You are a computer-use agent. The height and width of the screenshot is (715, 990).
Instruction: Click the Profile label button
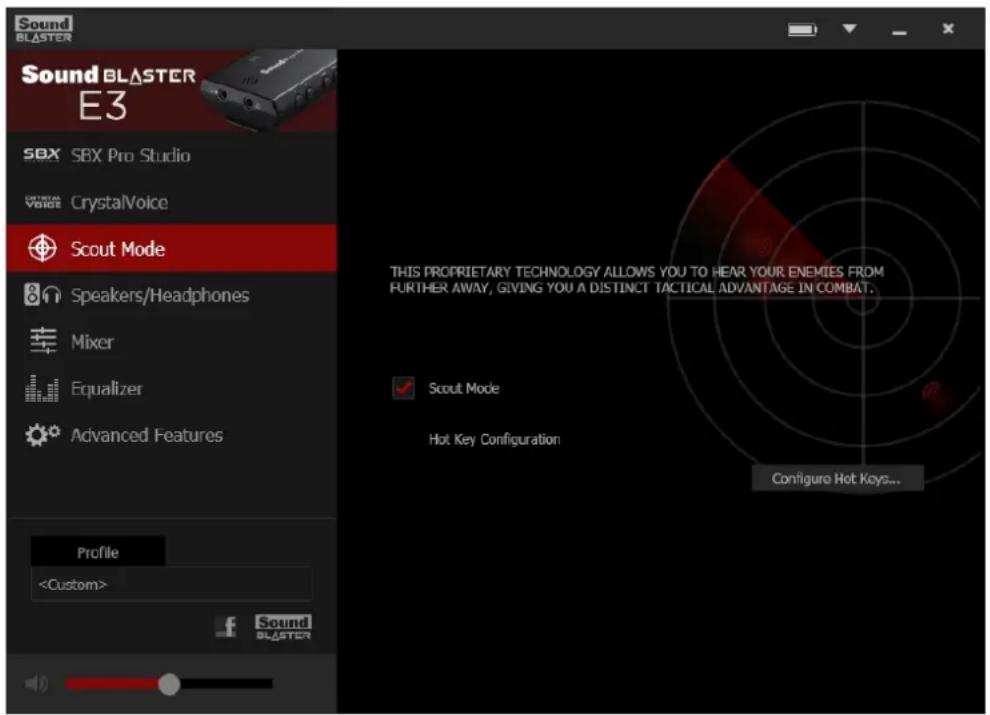click(98, 552)
